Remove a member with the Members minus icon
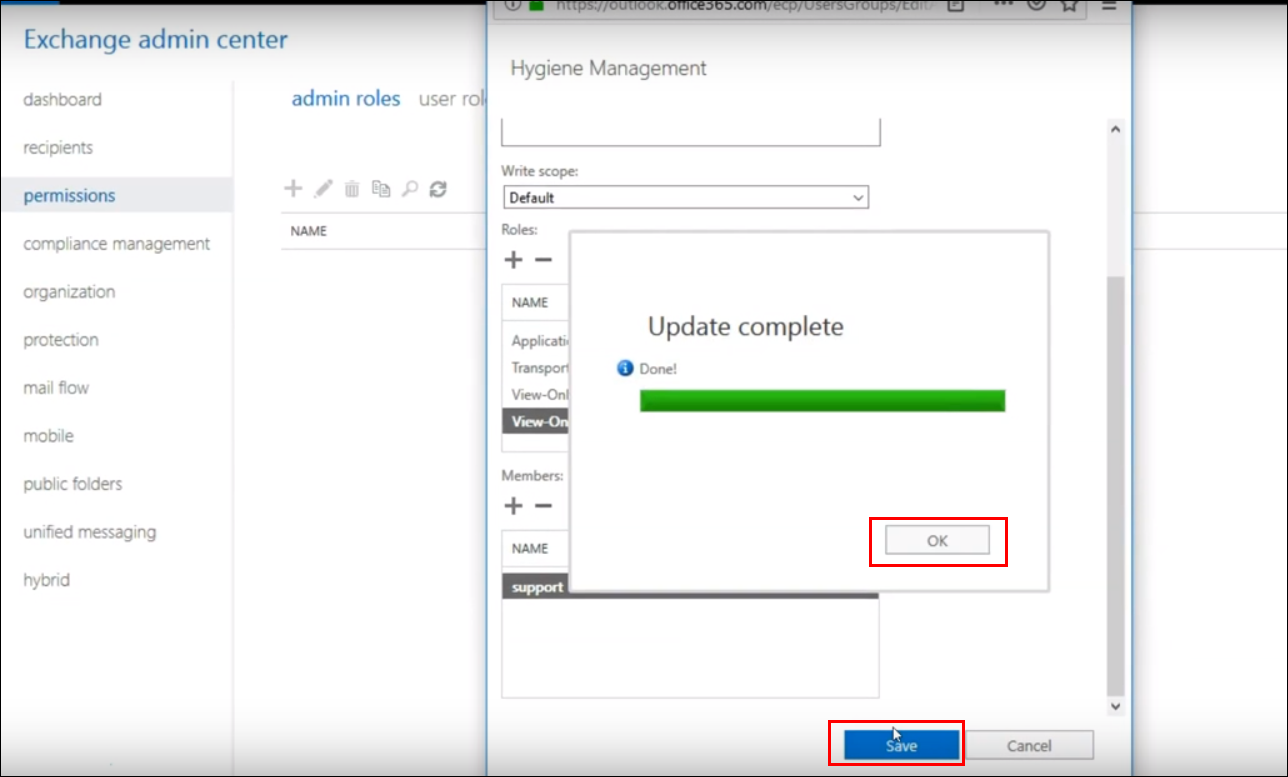Viewport: 1288px width, 777px height. (x=543, y=506)
